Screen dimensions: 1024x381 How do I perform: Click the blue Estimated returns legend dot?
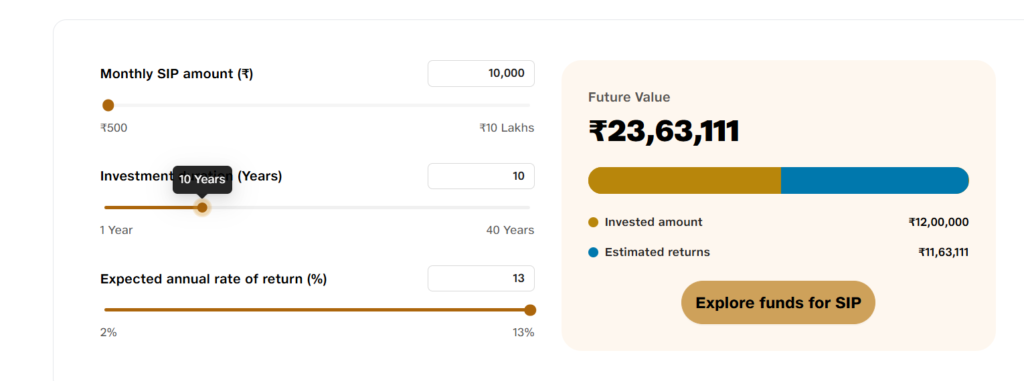click(x=593, y=252)
